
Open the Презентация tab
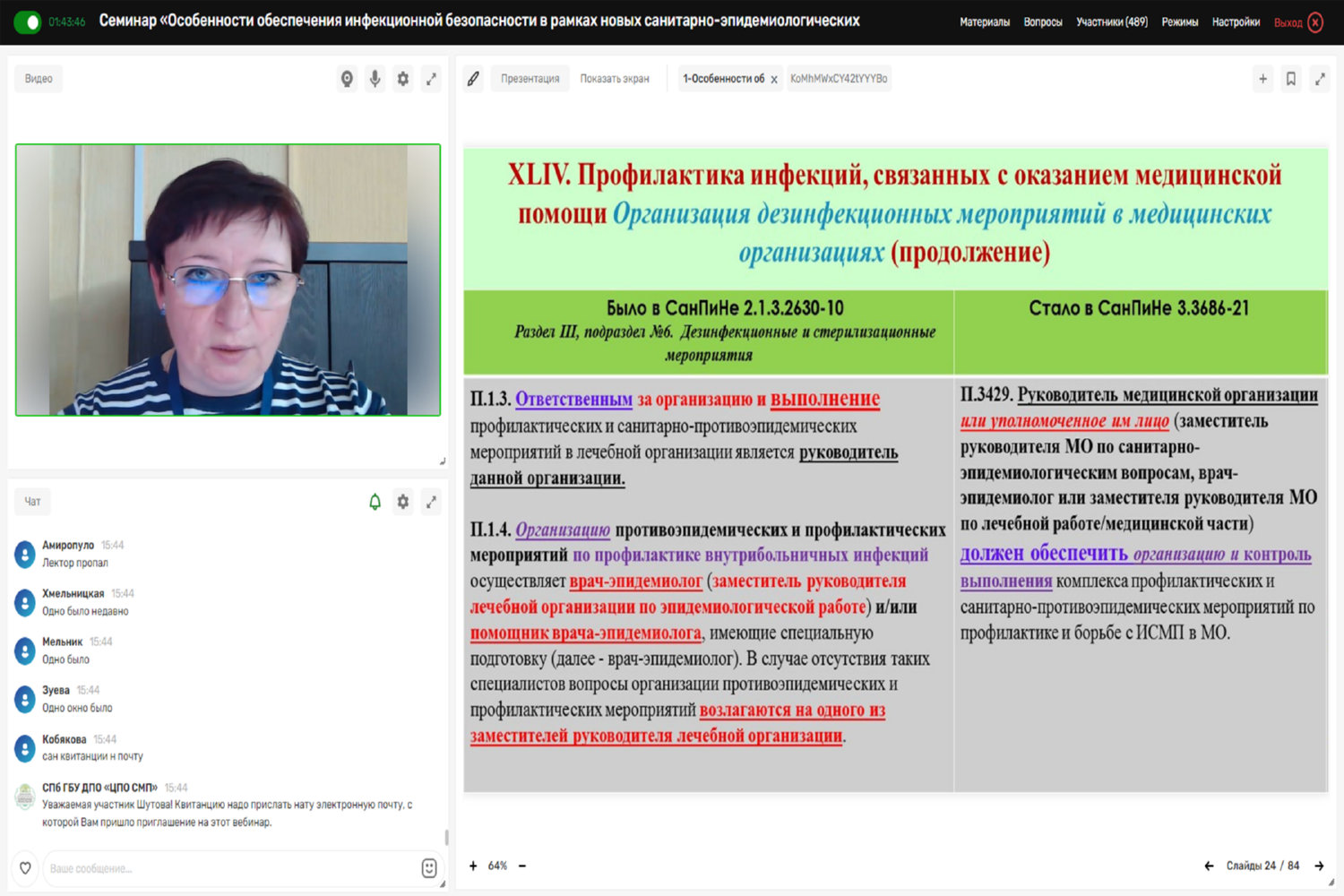point(530,79)
